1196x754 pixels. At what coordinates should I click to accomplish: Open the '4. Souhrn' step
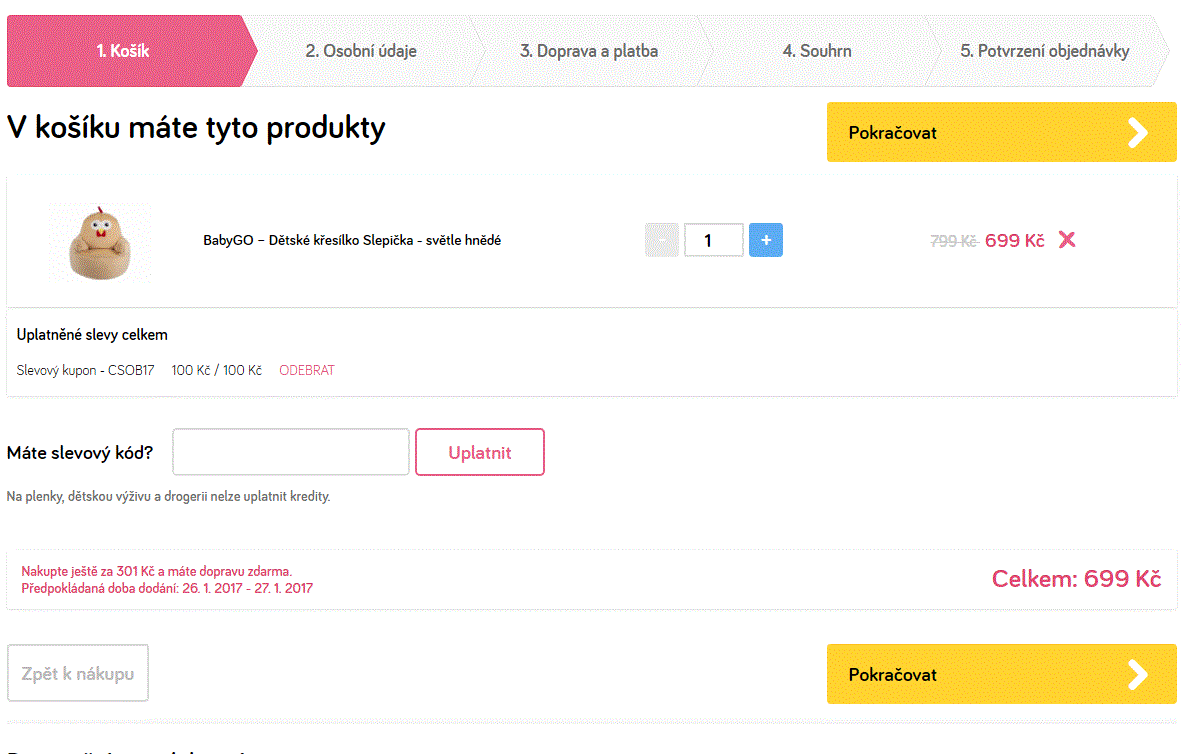pyautogui.click(x=817, y=51)
